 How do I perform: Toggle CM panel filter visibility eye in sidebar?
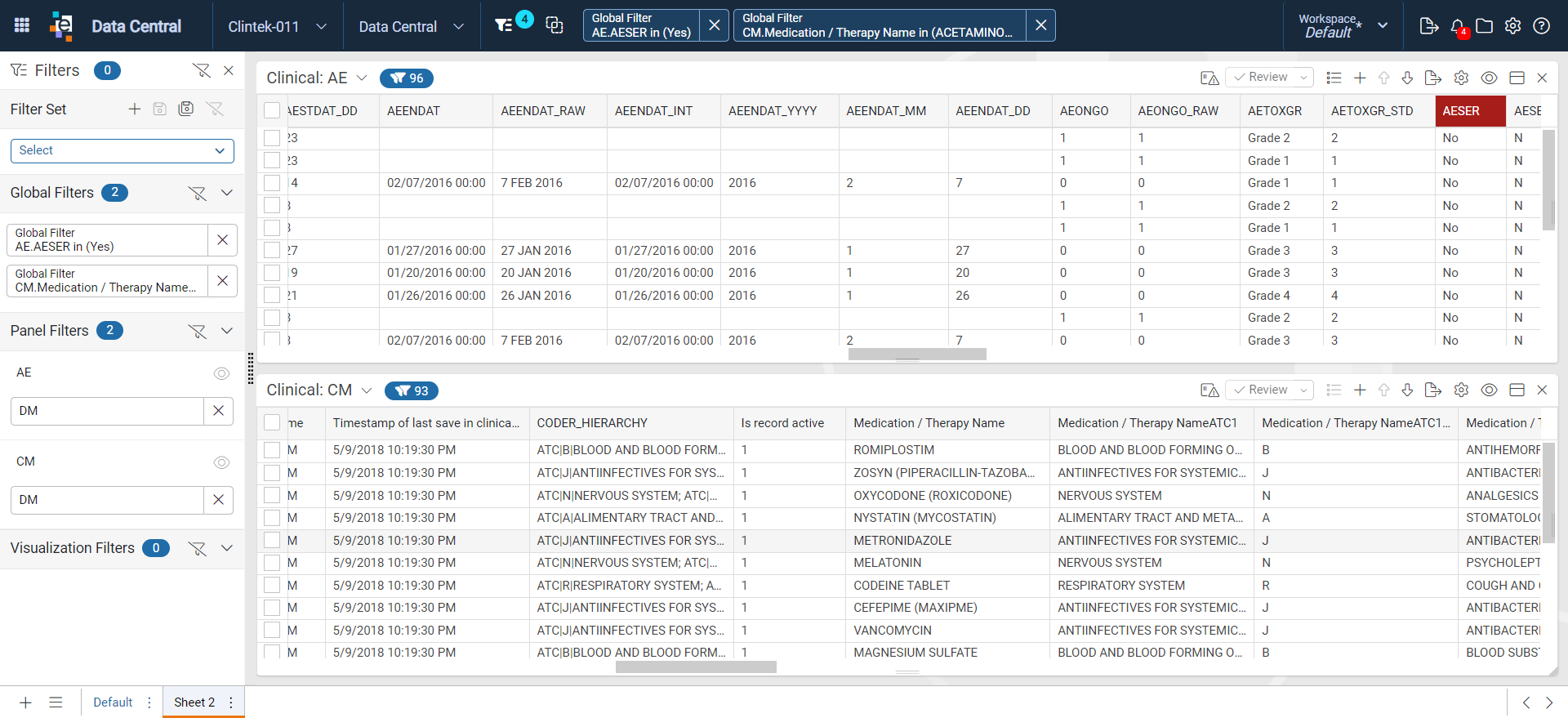[x=221, y=462]
